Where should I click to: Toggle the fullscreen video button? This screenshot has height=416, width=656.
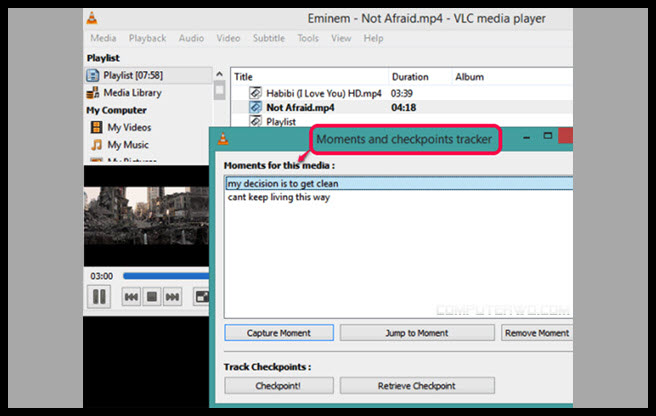(x=202, y=296)
